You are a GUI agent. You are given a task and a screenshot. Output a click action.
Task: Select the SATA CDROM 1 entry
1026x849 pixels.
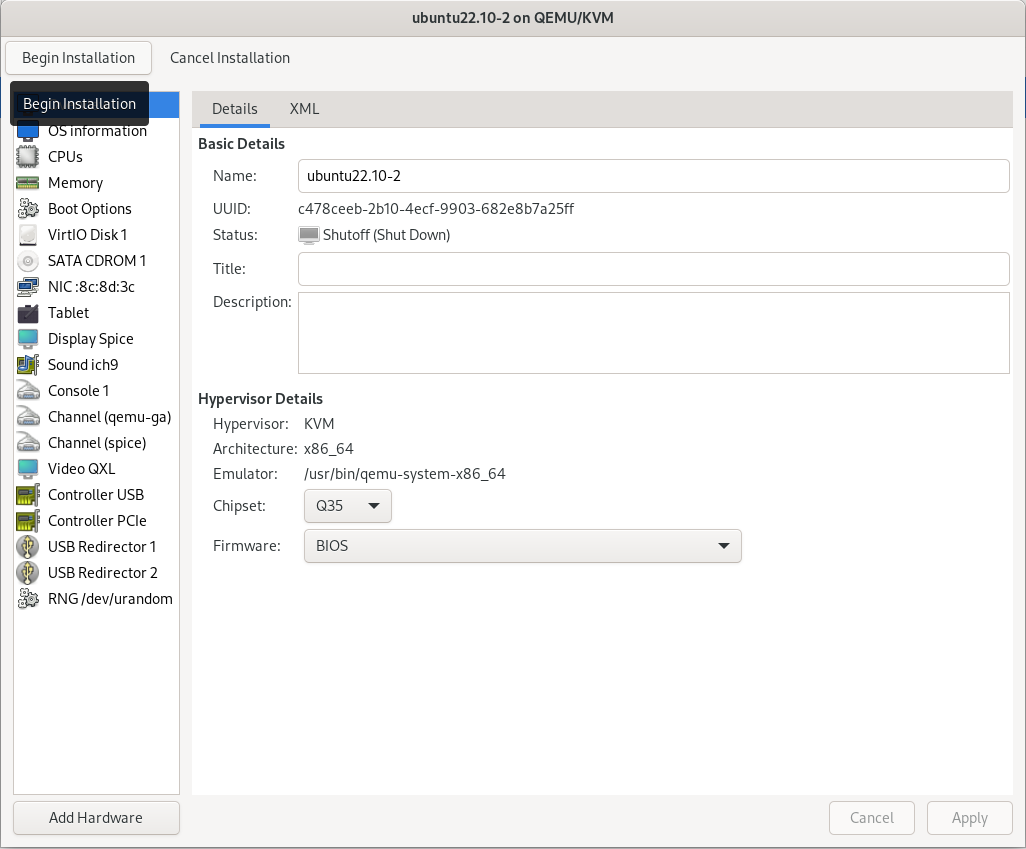click(96, 261)
